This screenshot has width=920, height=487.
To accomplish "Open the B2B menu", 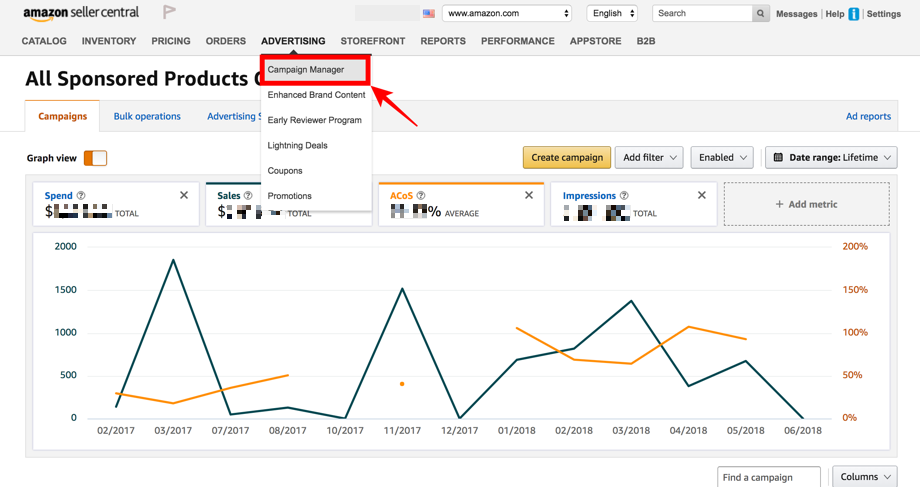I will tap(646, 41).
